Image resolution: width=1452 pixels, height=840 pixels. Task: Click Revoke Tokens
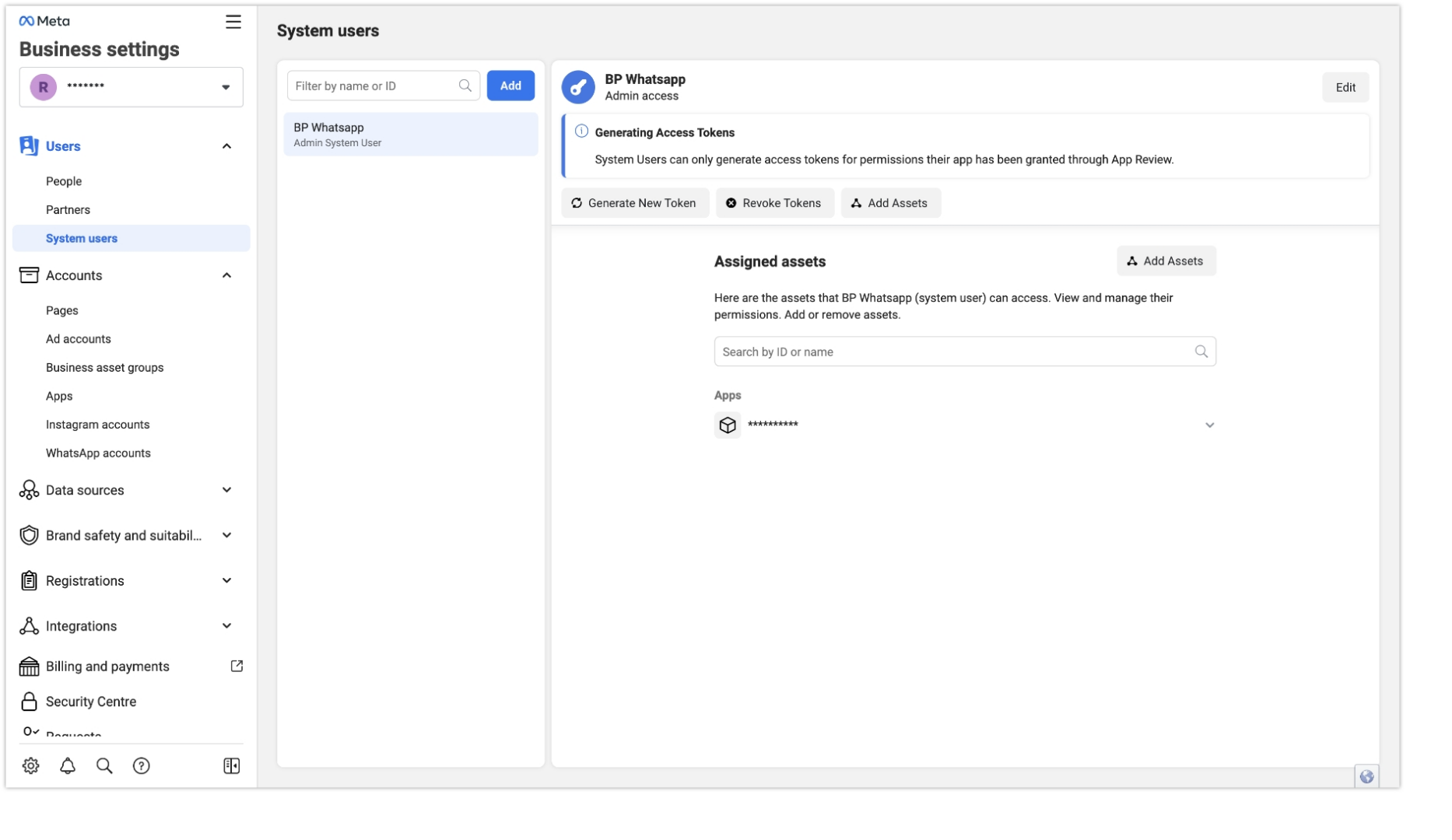(x=774, y=203)
